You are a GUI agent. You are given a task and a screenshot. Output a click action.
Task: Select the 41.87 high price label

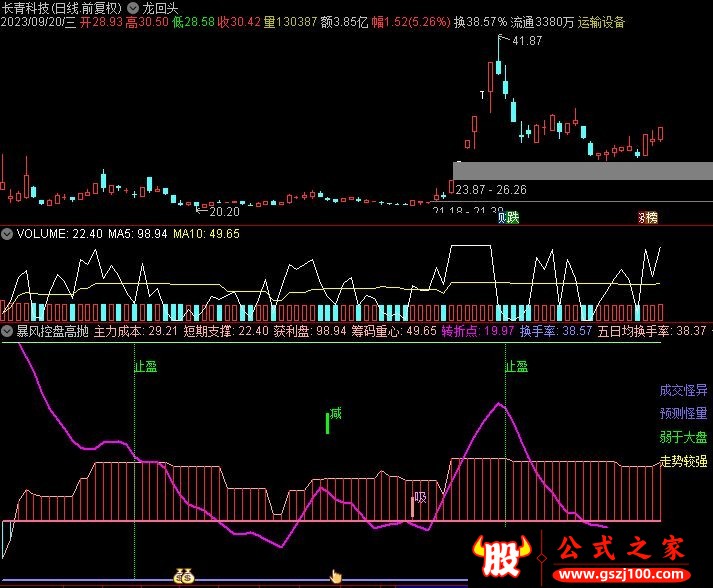pyautogui.click(x=527, y=41)
